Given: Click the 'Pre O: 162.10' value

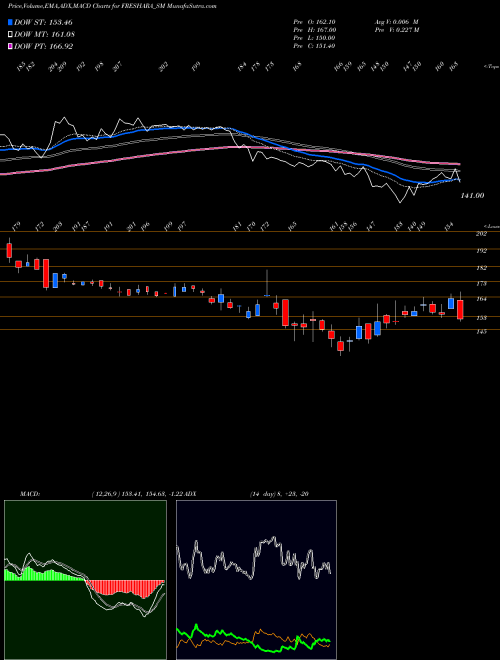Looking at the screenshot, I should [314, 21].
